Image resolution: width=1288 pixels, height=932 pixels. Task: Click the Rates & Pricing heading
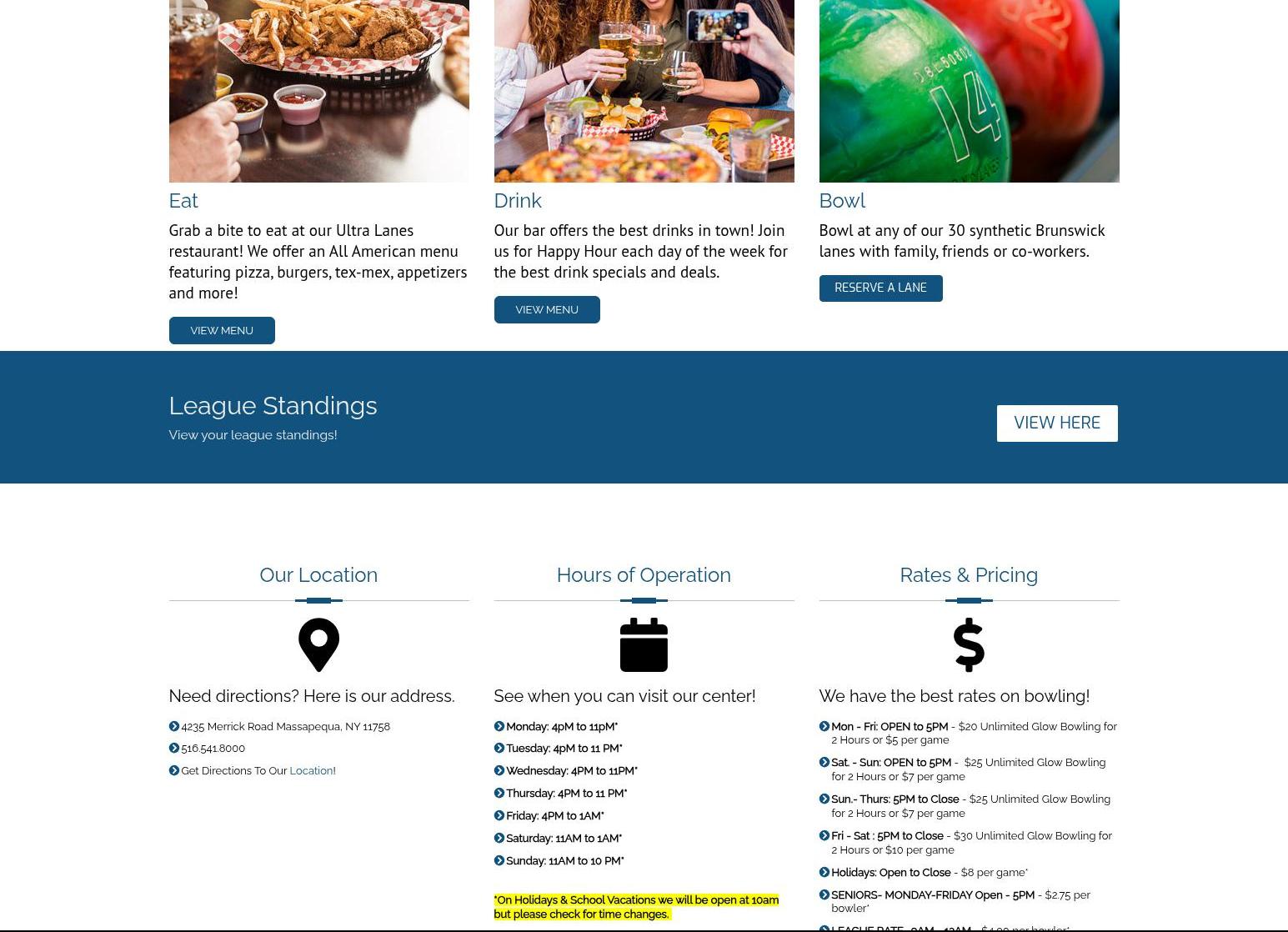pos(969,574)
